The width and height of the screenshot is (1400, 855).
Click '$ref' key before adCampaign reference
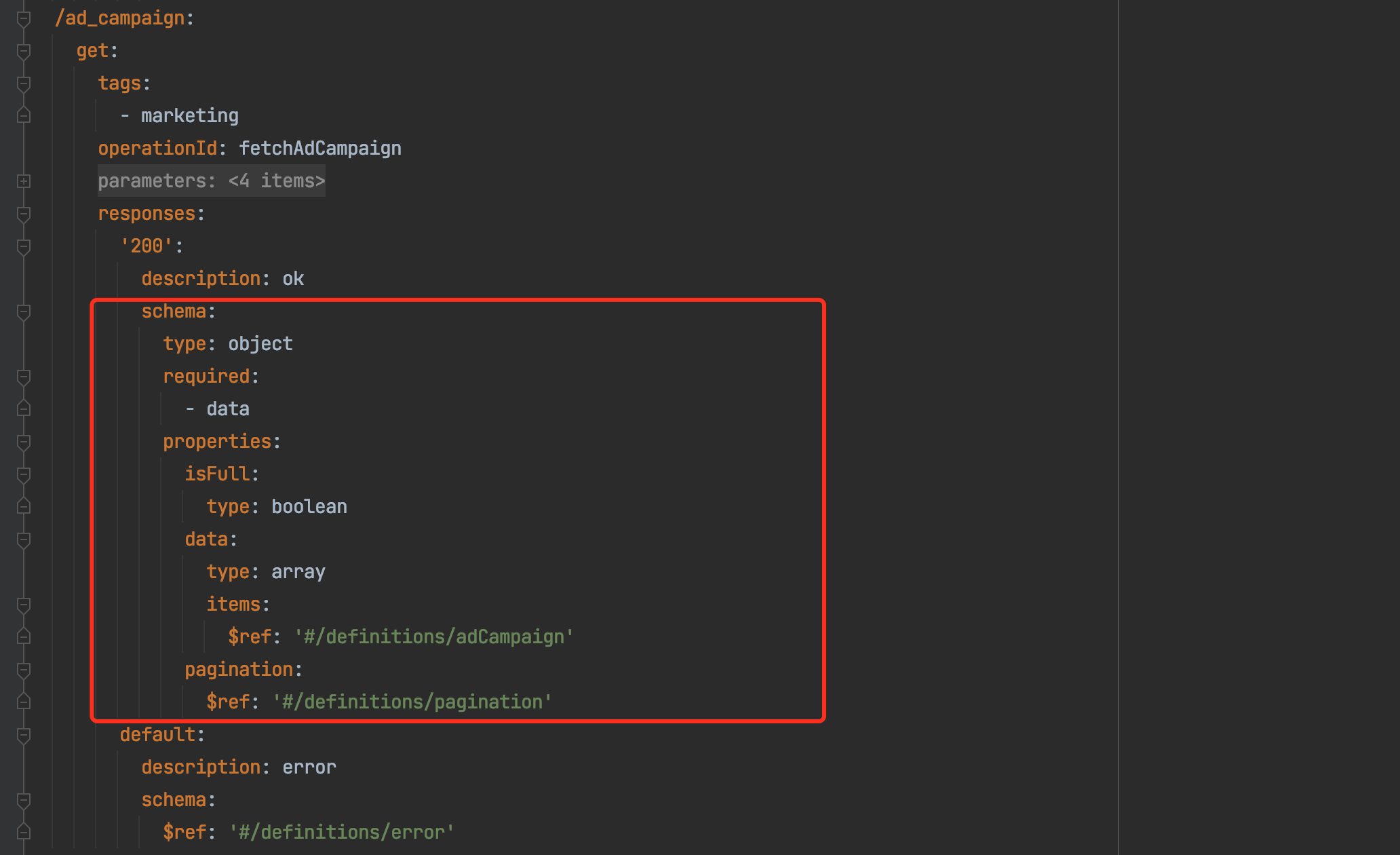[250, 637]
